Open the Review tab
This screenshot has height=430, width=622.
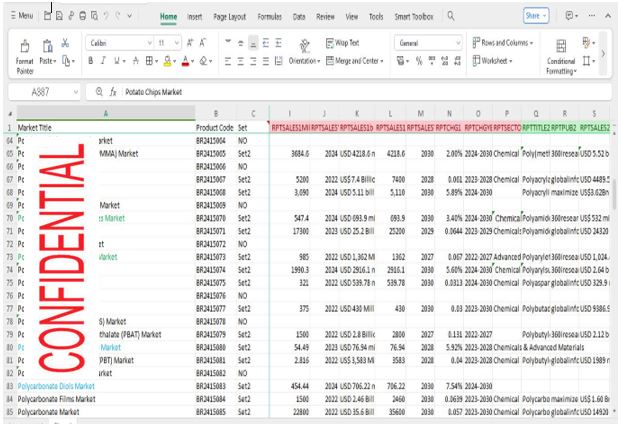tap(325, 17)
